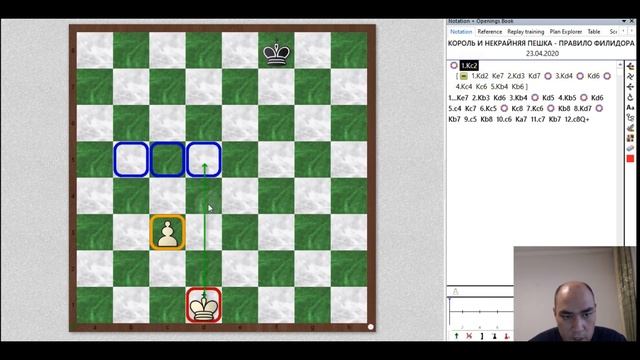Click the evaluation profile graph
The width and height of the screenshot is (640, 360).
[x=480, y=313]
